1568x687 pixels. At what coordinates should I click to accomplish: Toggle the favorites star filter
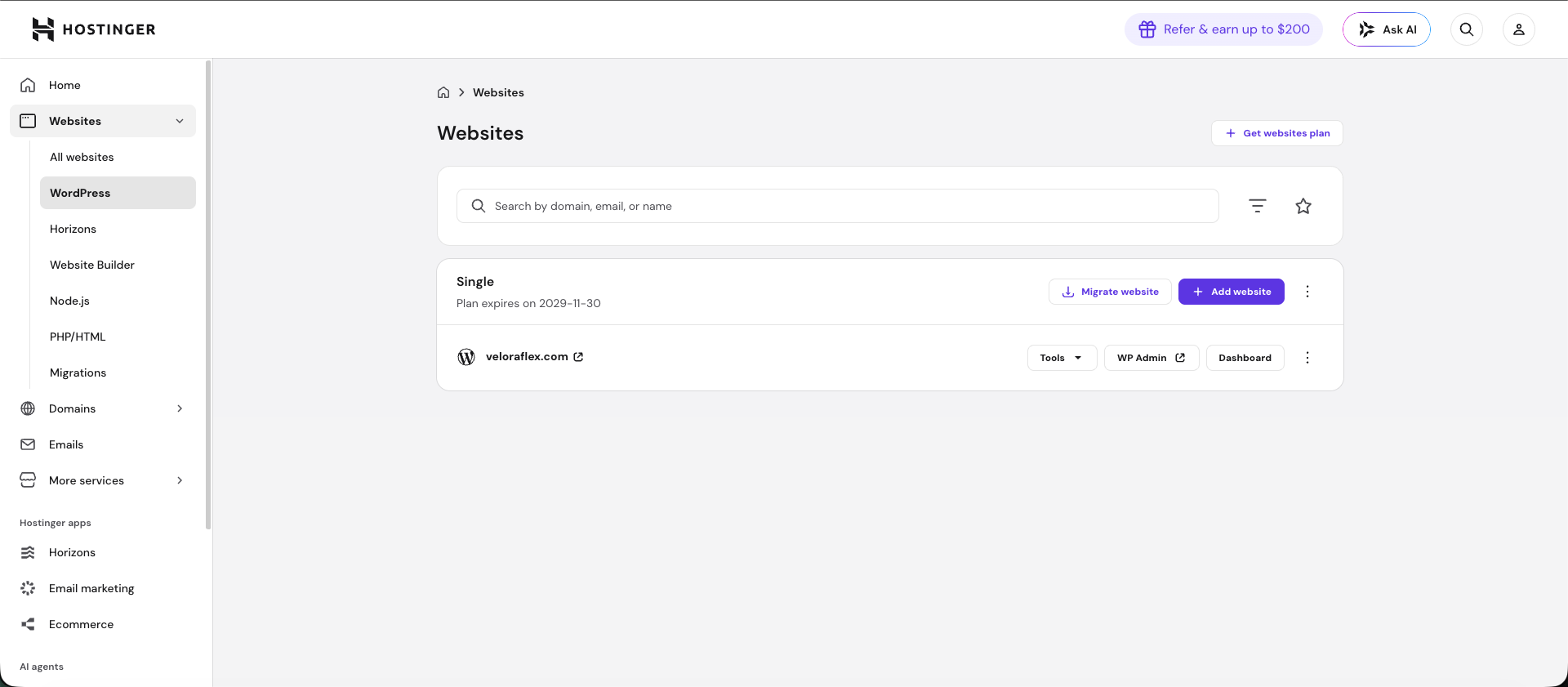point(1303,206)
